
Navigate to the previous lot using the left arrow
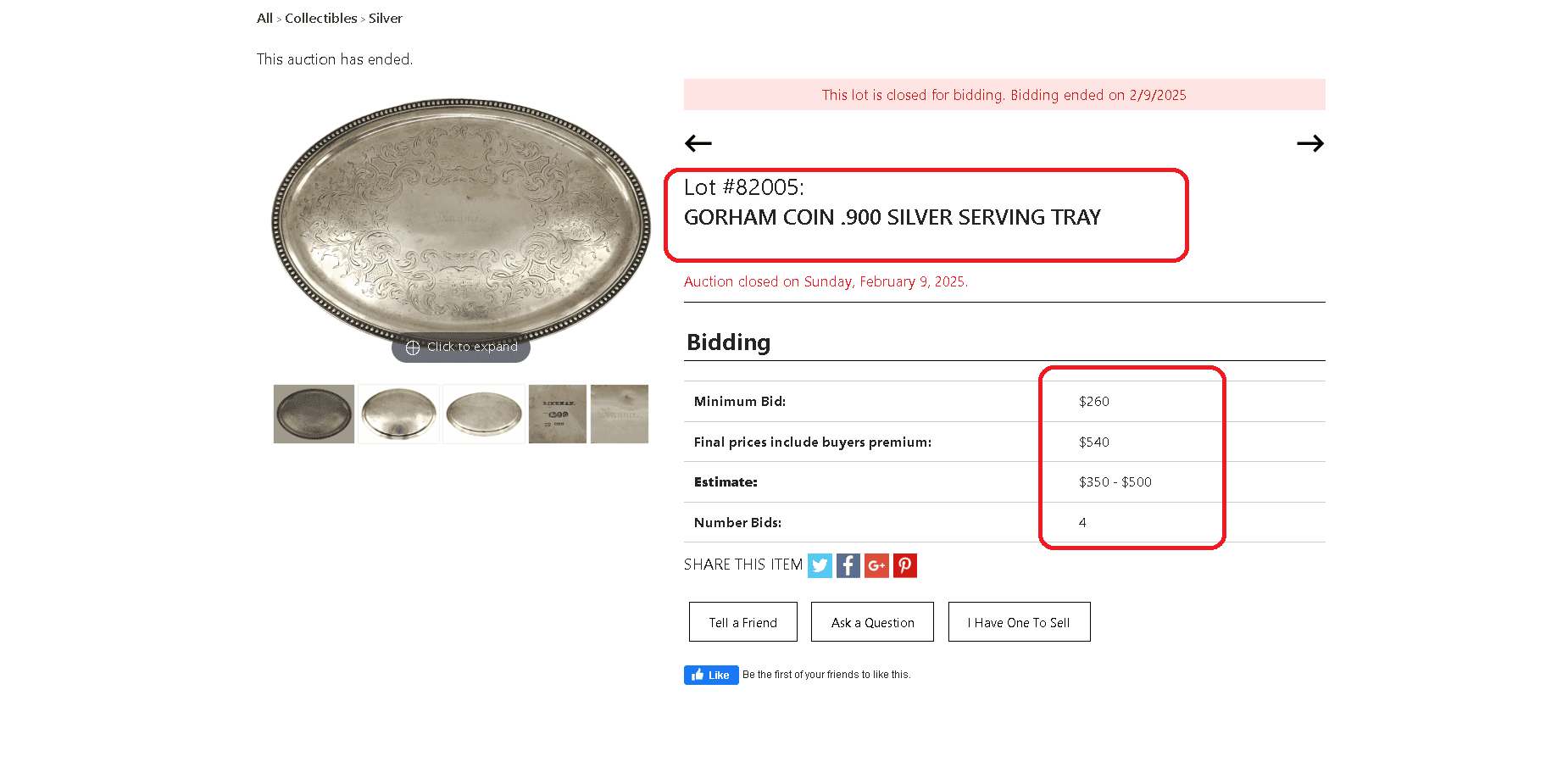click(698, 143)
